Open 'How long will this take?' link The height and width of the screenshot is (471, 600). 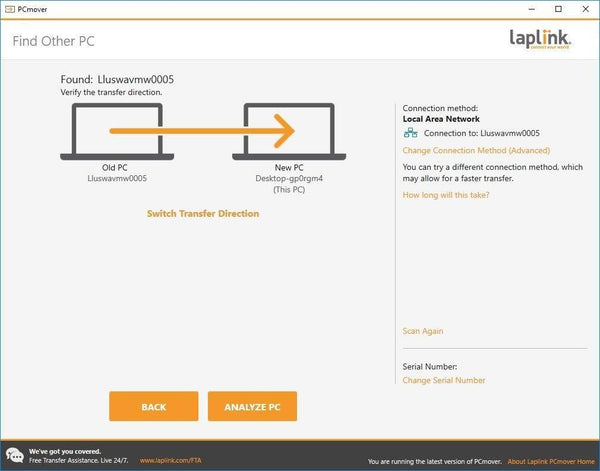(446, 195)
